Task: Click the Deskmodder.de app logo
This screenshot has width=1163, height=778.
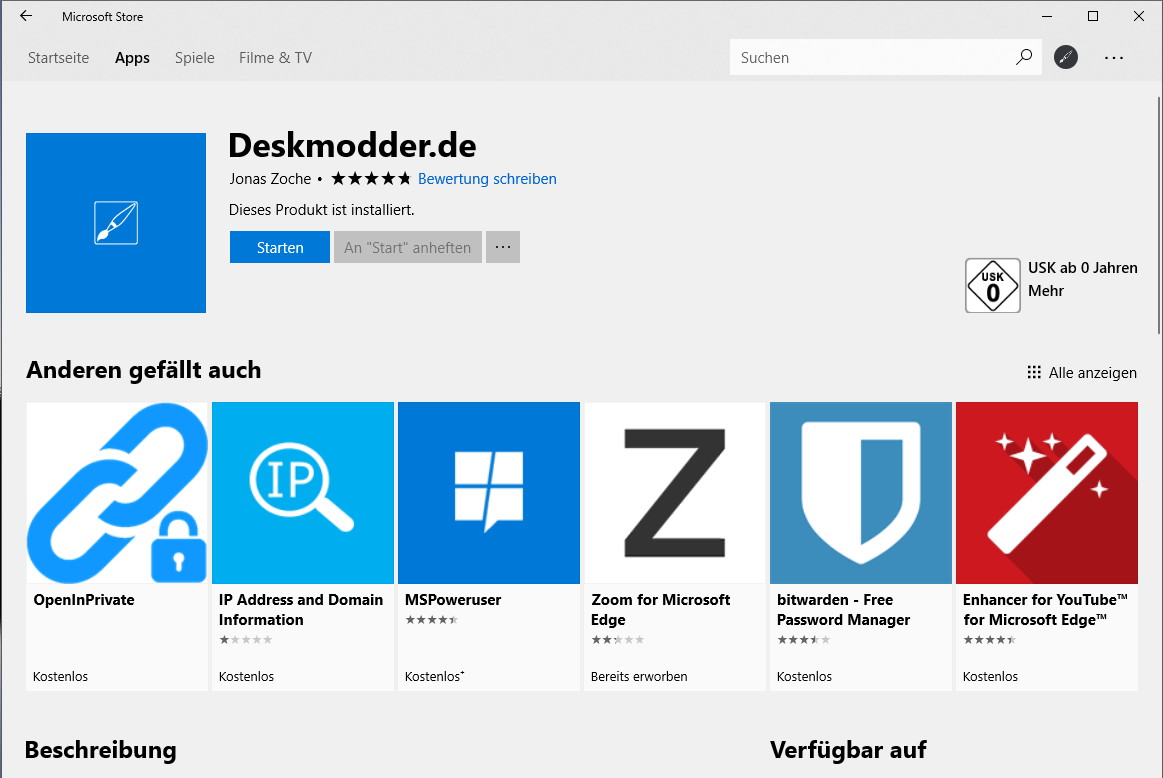Action: tap(116, 222)
